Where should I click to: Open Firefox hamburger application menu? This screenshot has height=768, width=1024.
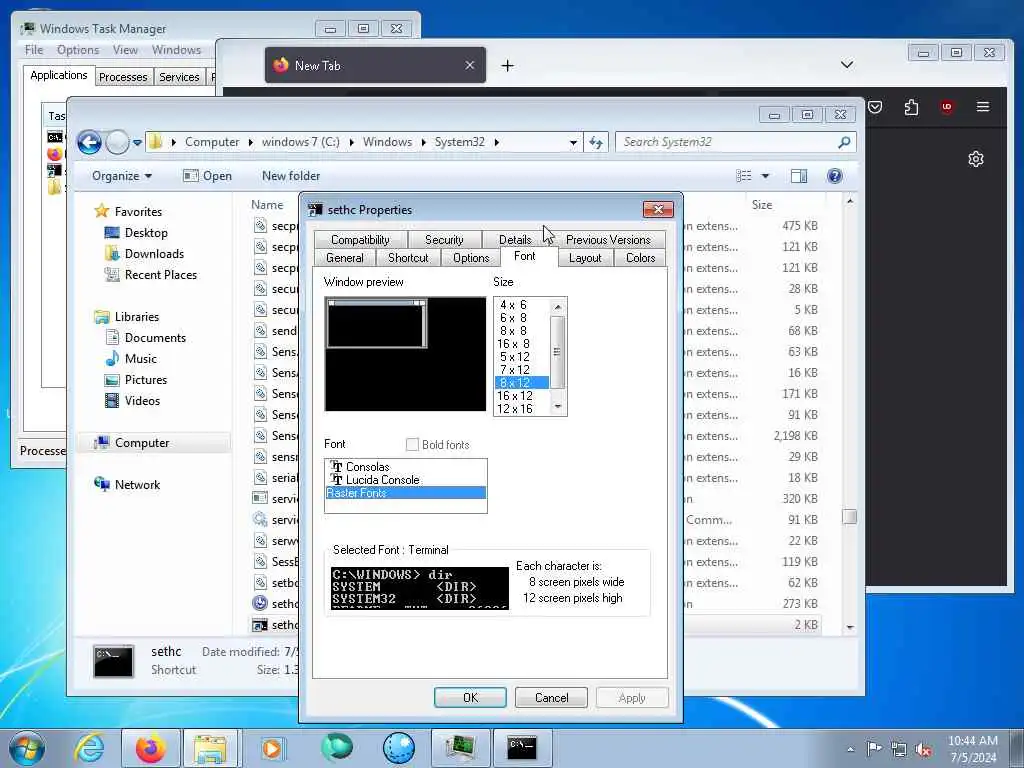(x=983, y=106)
